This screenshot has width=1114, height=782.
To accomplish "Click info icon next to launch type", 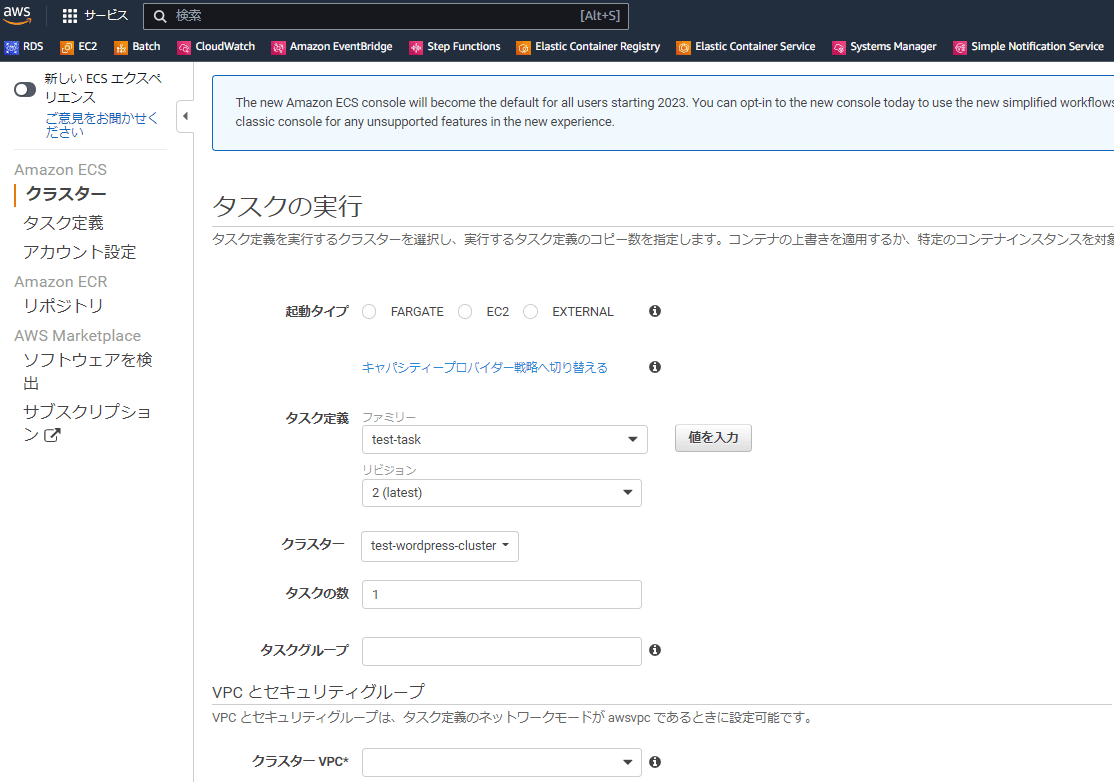I will pyautogui.click(x=655, y=311).
